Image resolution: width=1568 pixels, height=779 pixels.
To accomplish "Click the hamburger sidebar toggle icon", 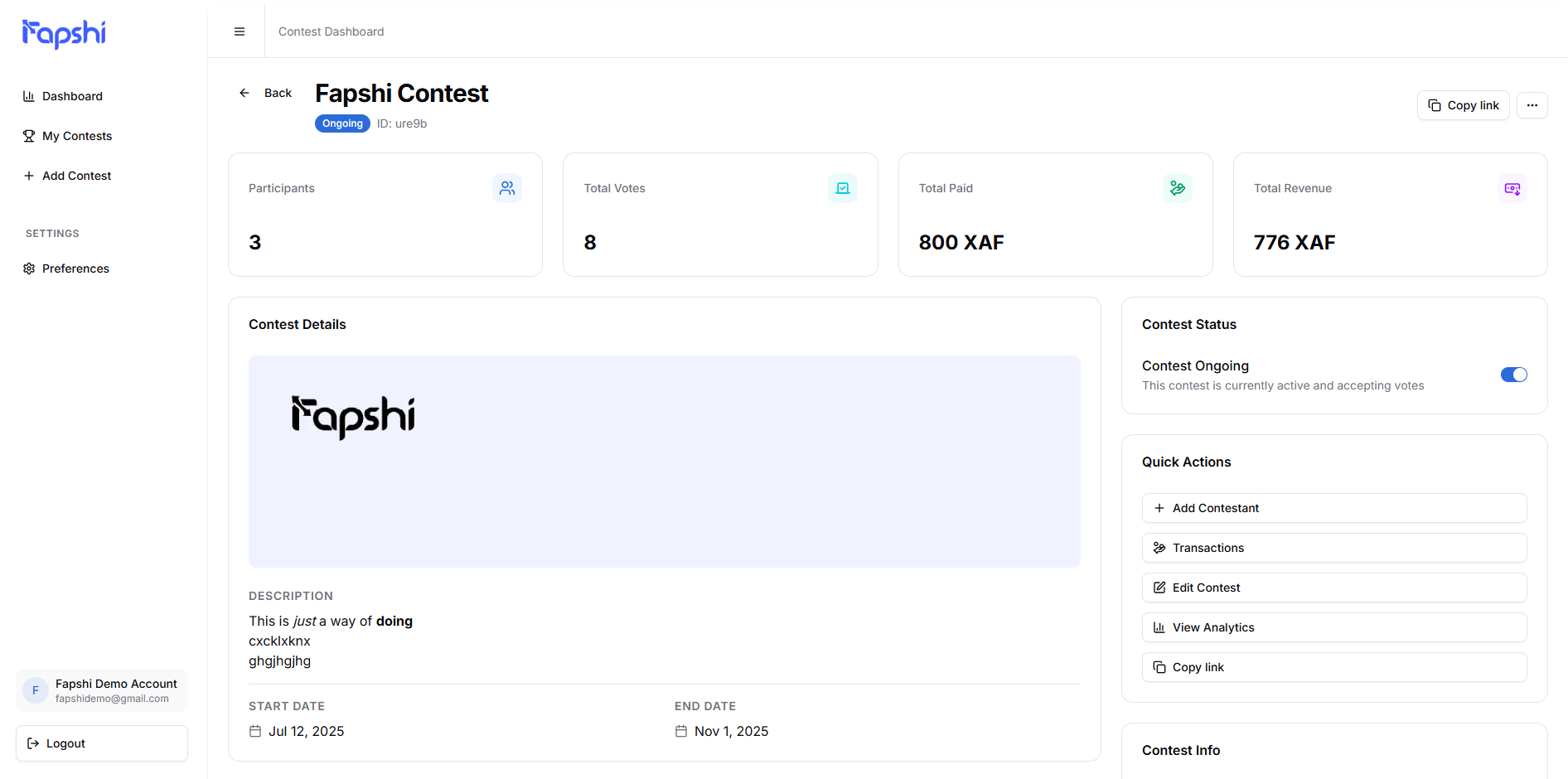I will (240, 31).
